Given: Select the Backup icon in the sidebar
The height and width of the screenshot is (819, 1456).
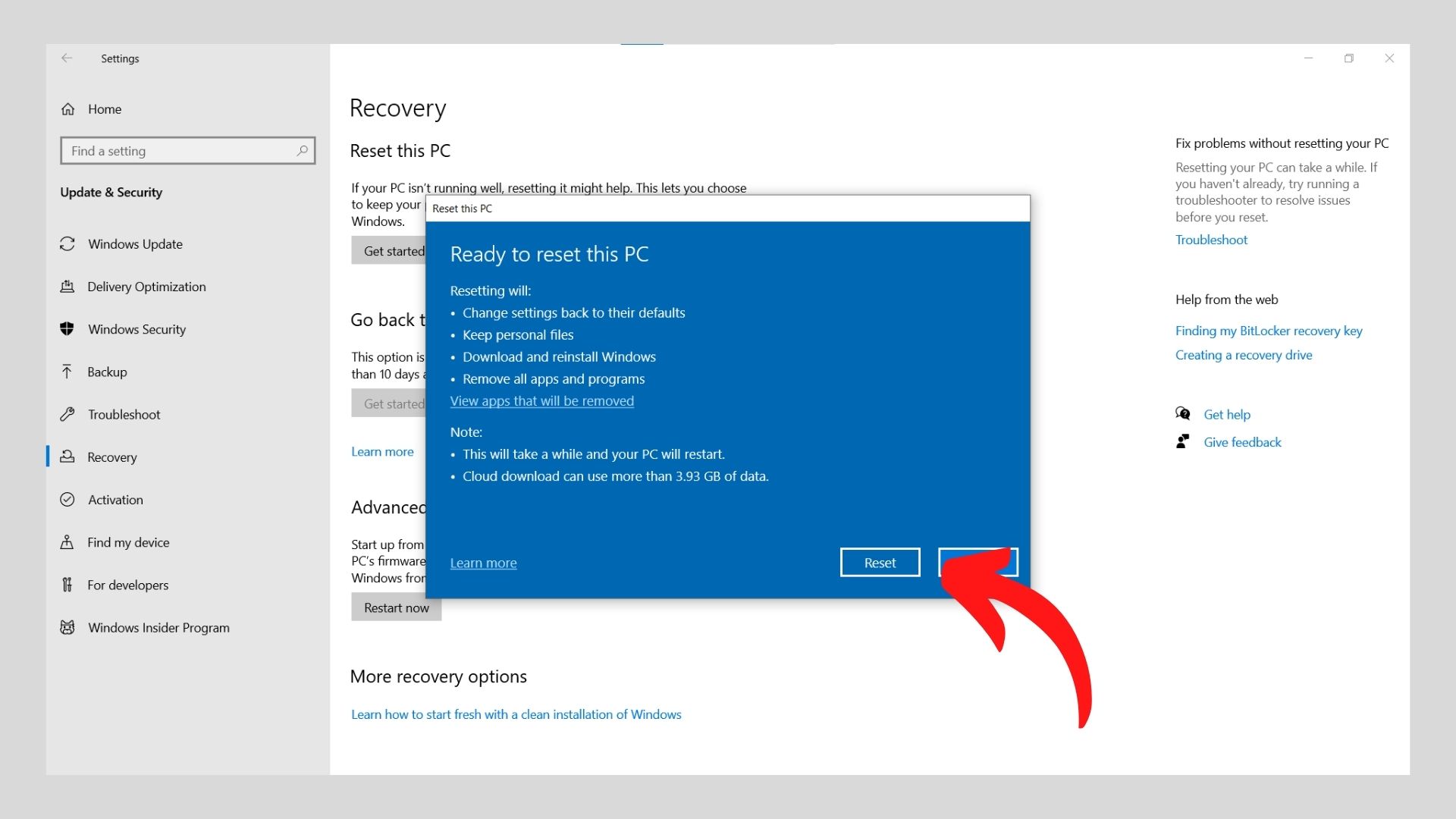Looking at the screenshot, I should (67, 372).
